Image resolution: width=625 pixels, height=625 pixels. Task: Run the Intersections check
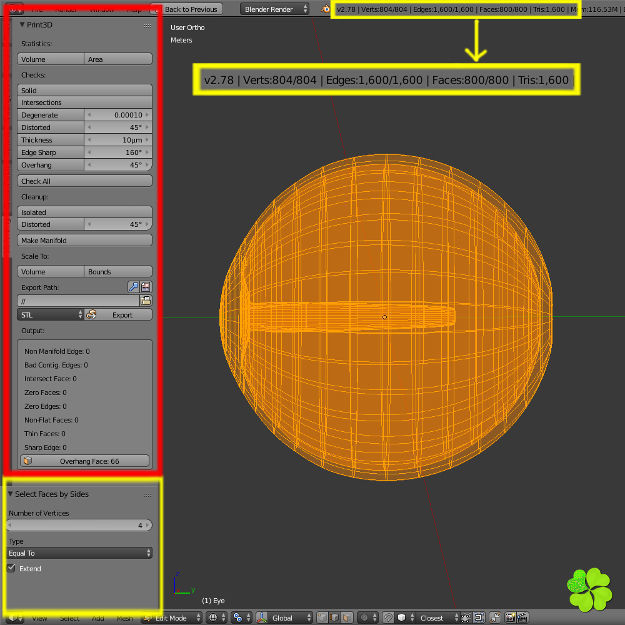85,102
